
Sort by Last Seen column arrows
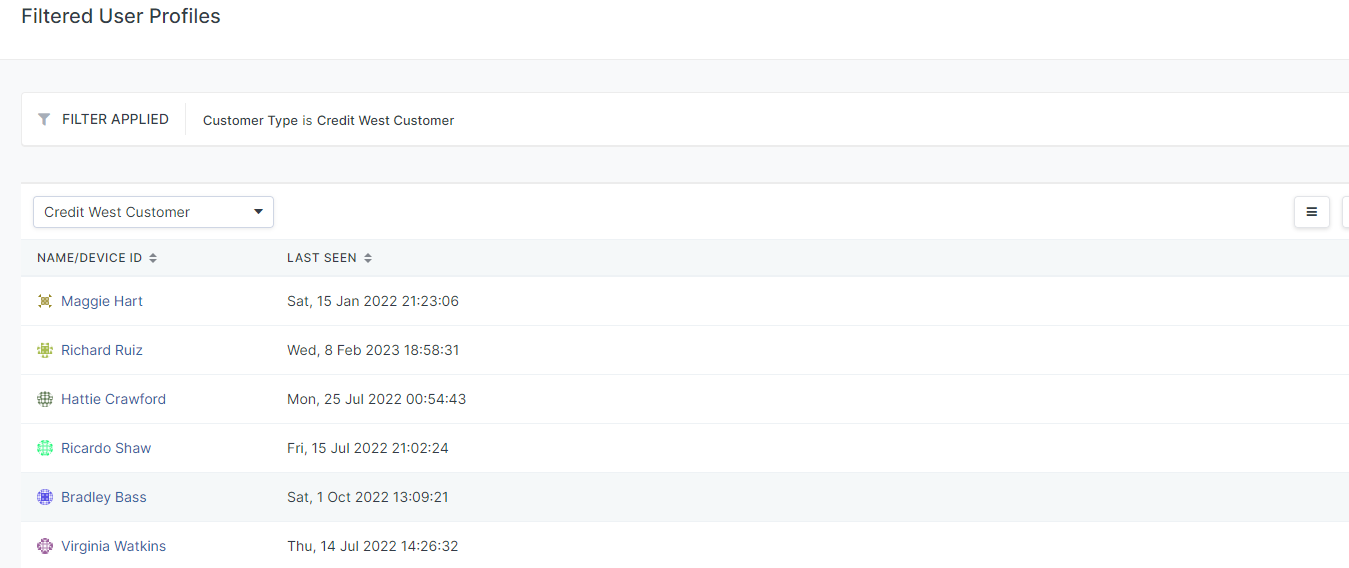(368, 258)
